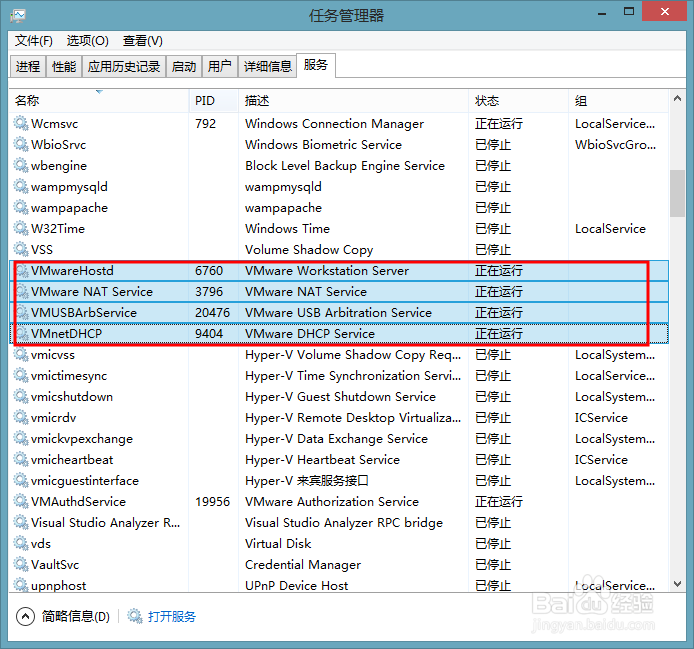Switch to the 性能 tab
Image resolution: width=694 pixels, height=649 pixels.
64,66
